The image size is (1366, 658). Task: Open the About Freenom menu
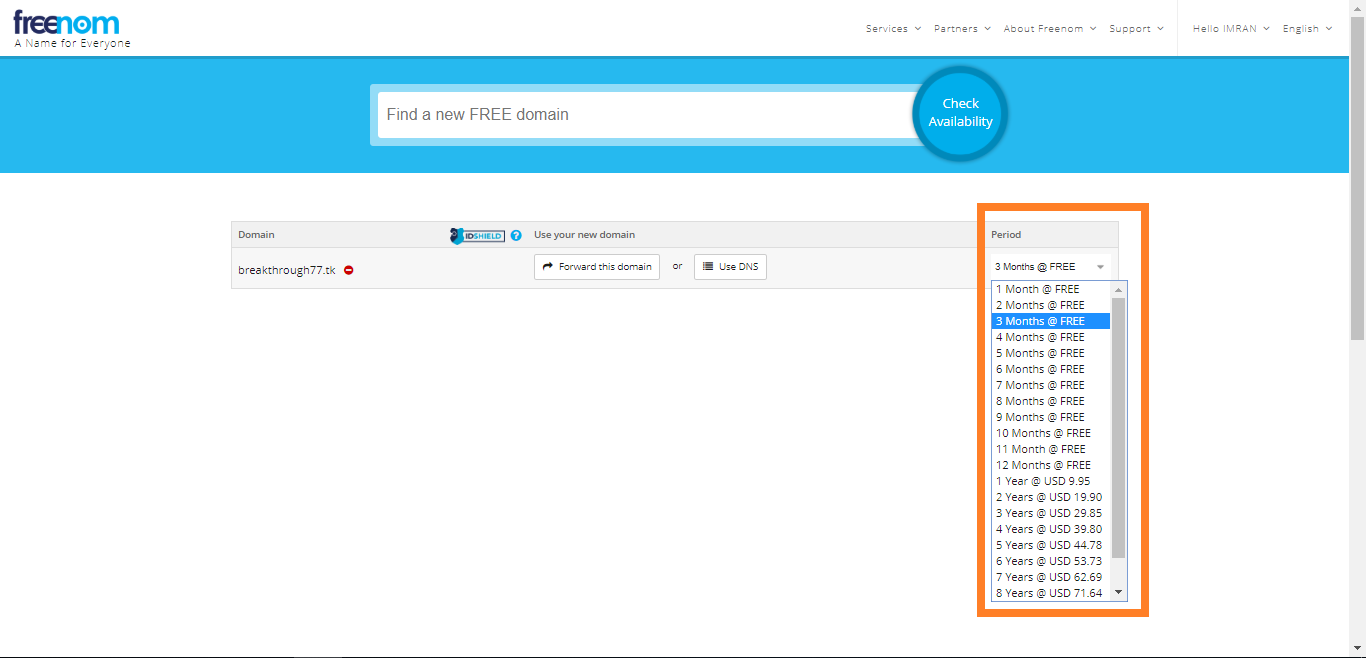click(x=1050, y=29)
